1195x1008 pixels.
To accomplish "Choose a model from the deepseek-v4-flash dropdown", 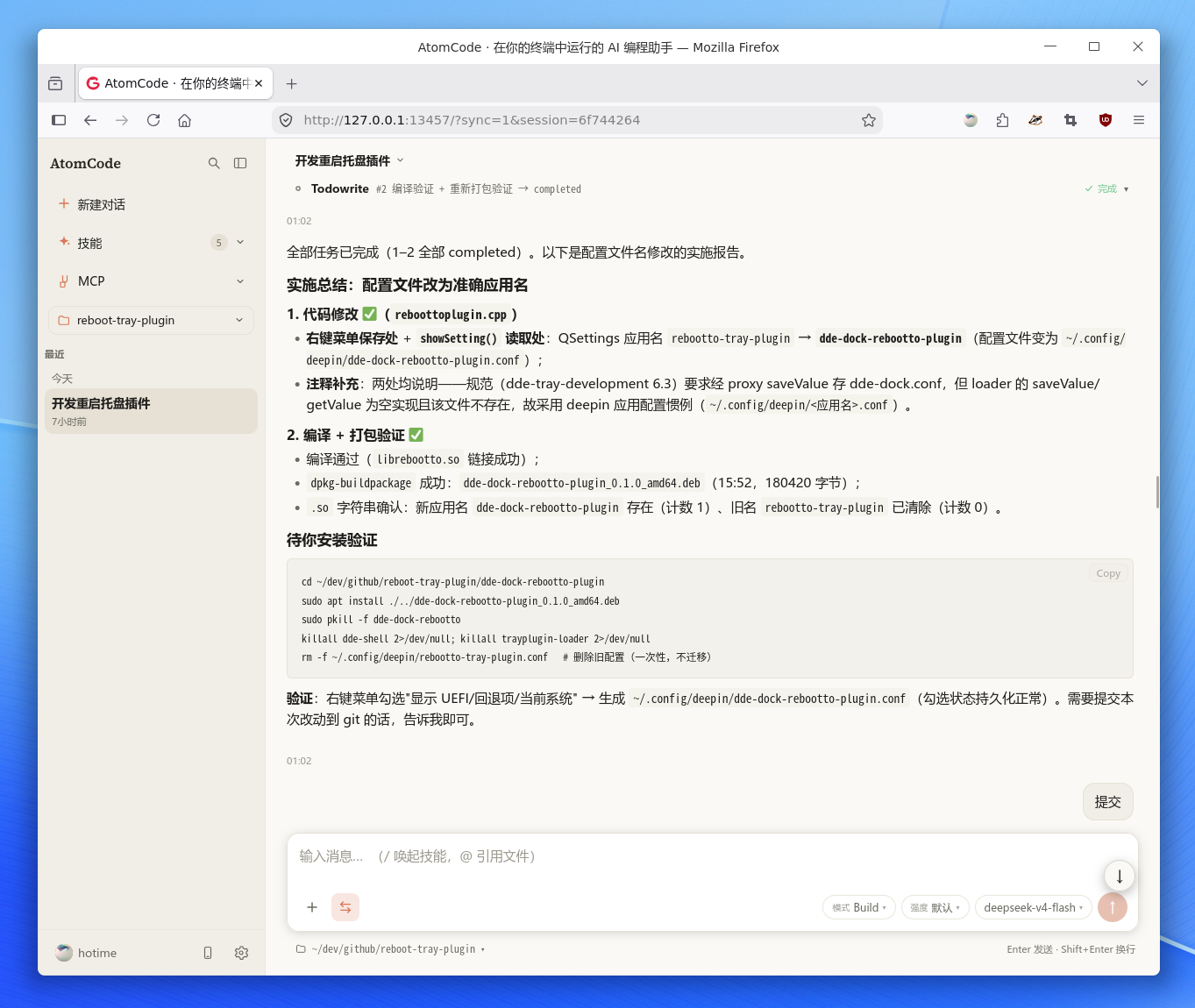I will click(1033, 907).
